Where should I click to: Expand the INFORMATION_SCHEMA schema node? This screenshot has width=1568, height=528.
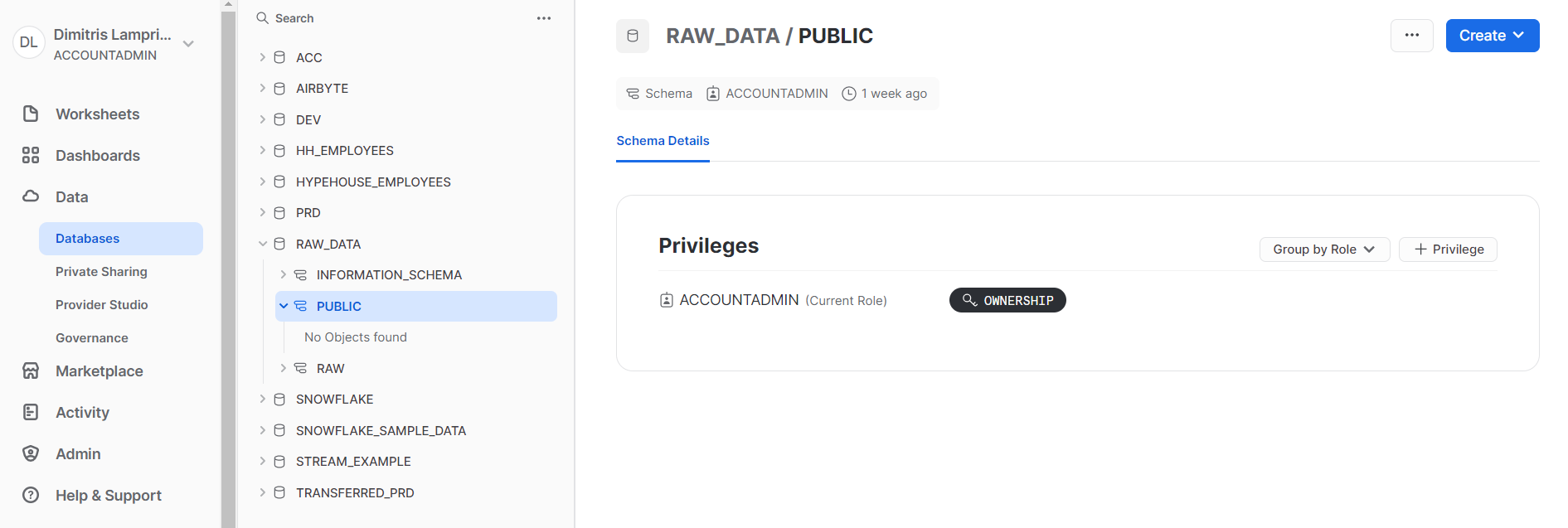click(284, 275)
